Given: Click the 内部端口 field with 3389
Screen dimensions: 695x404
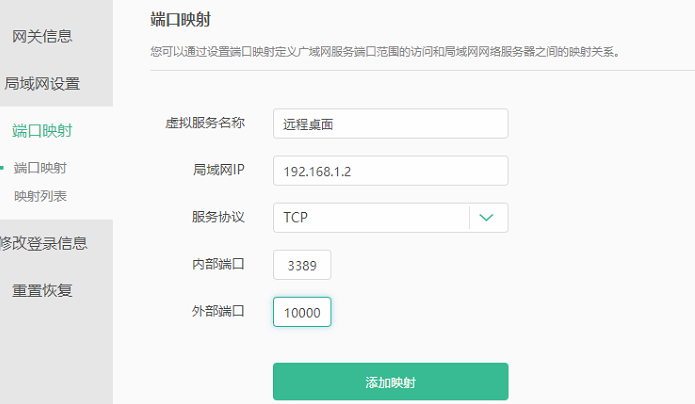Looking at the screenshot, I should coord(302,265).
